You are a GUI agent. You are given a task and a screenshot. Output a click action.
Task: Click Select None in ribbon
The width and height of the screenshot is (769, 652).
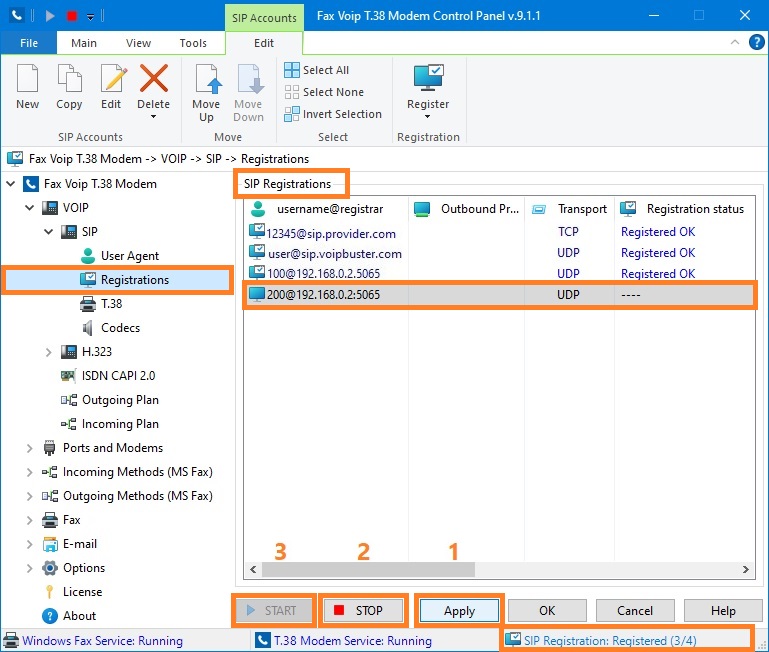click(324, 92)
